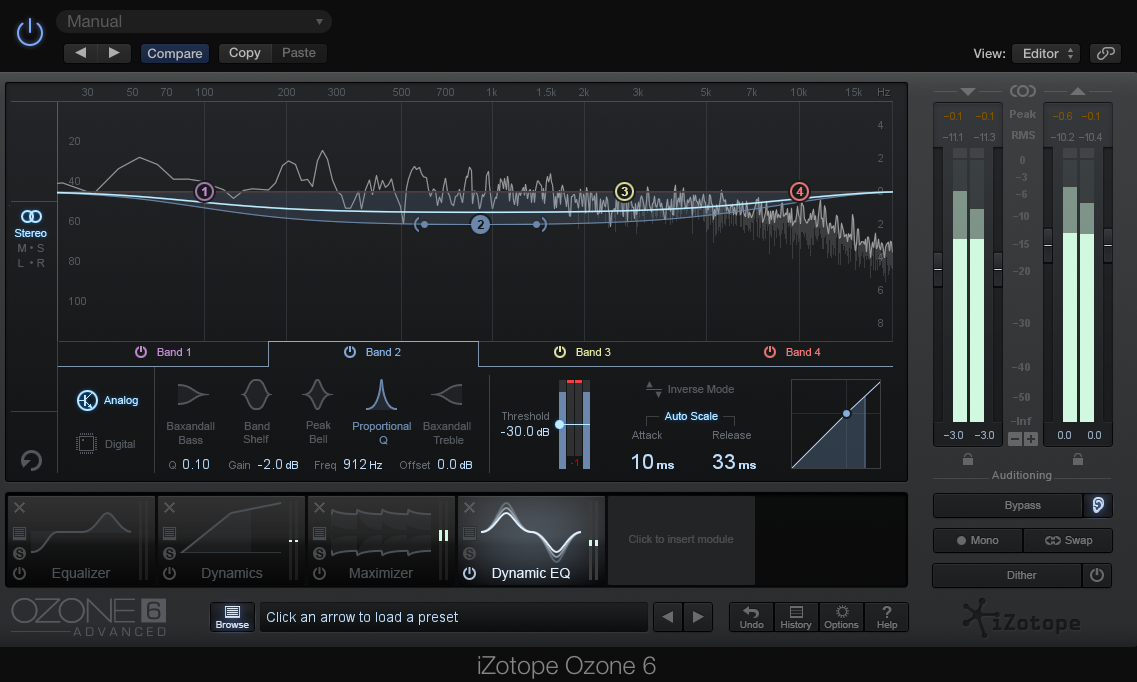Open the Dynamic EQ module in the chain
The image size is (1137, 682).
click(x=530, y=540)
